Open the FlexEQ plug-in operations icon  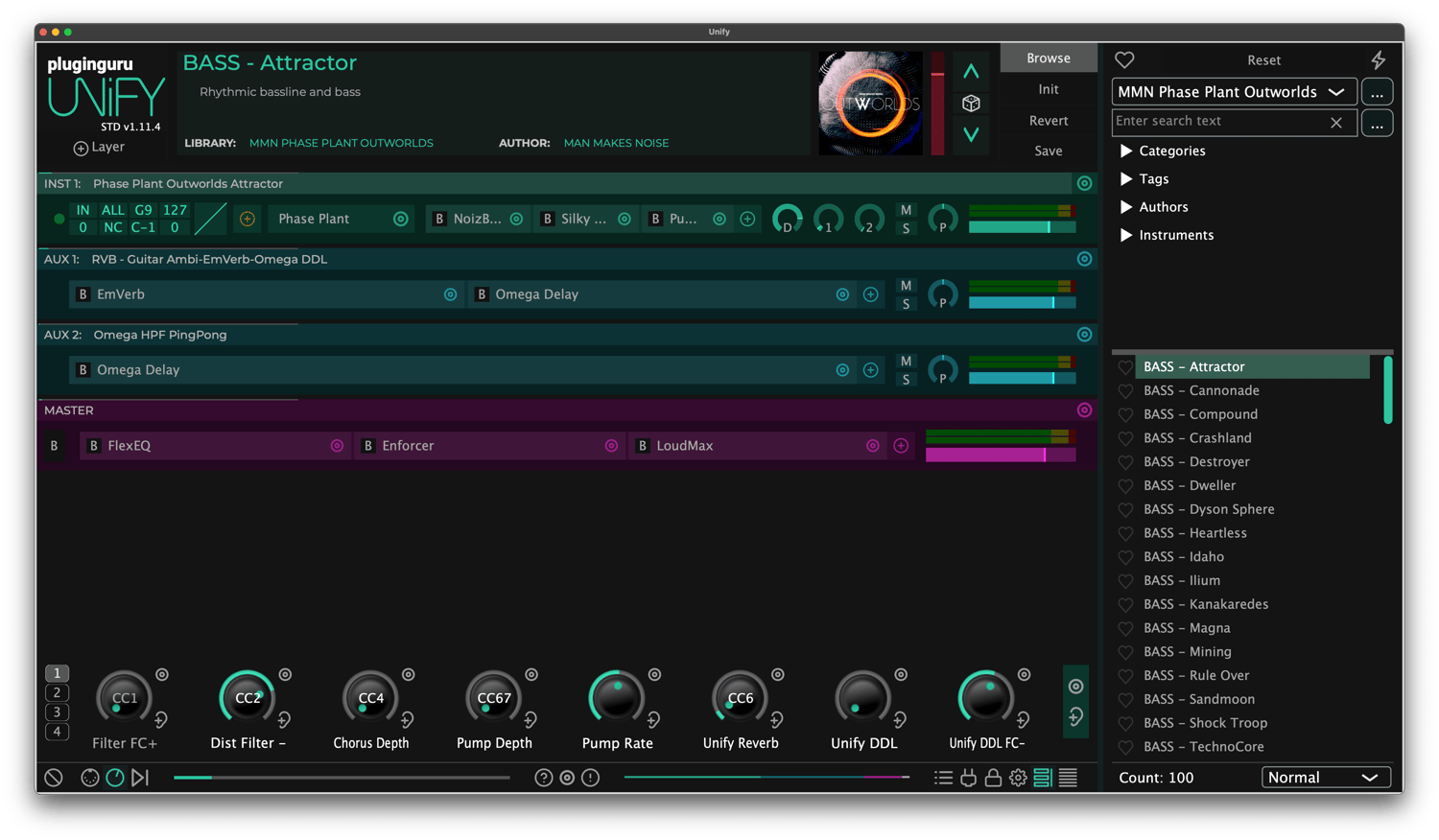click(x=337, y=446)
